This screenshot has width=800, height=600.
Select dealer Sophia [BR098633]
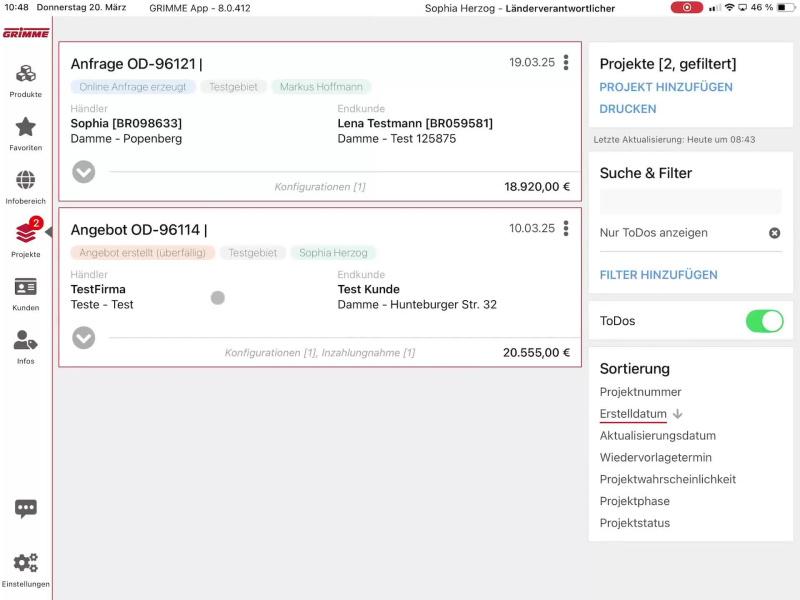[x=126, y=123]
